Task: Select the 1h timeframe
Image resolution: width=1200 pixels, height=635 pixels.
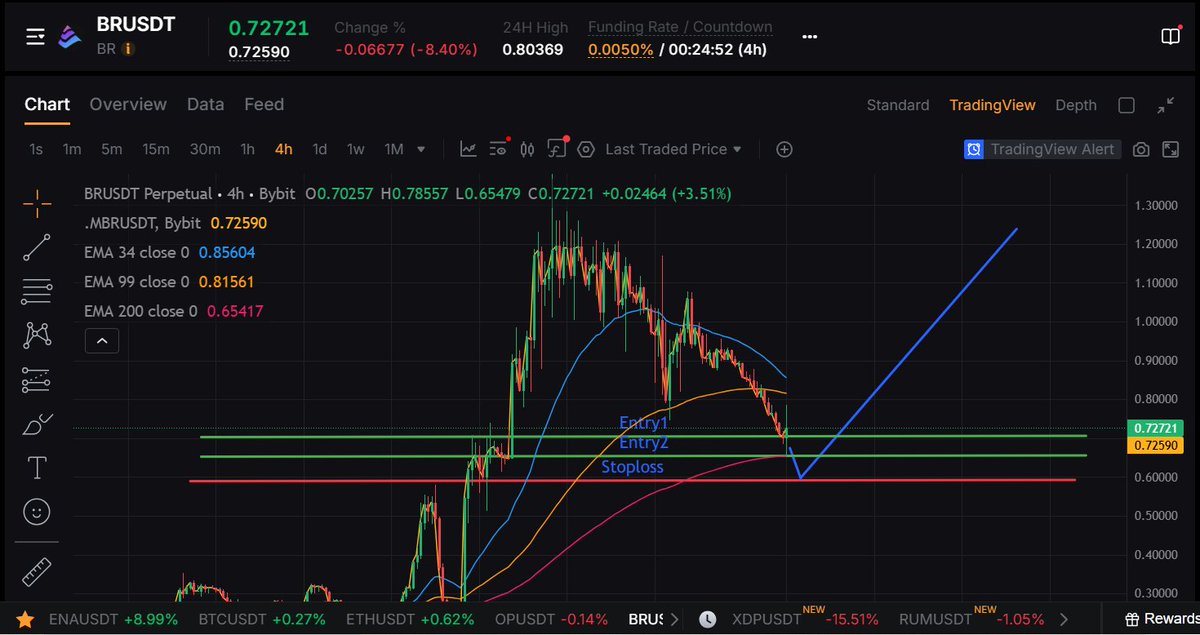Action: (247, 149)
